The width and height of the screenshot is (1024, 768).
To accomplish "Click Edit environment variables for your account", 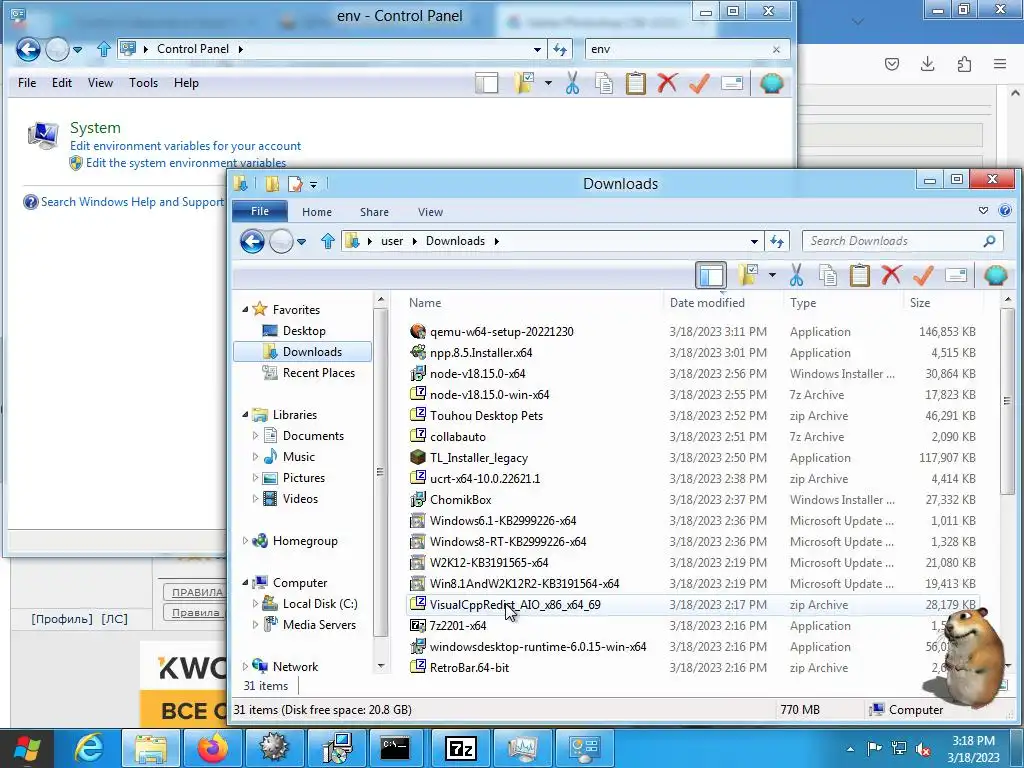I will [185, 146].
